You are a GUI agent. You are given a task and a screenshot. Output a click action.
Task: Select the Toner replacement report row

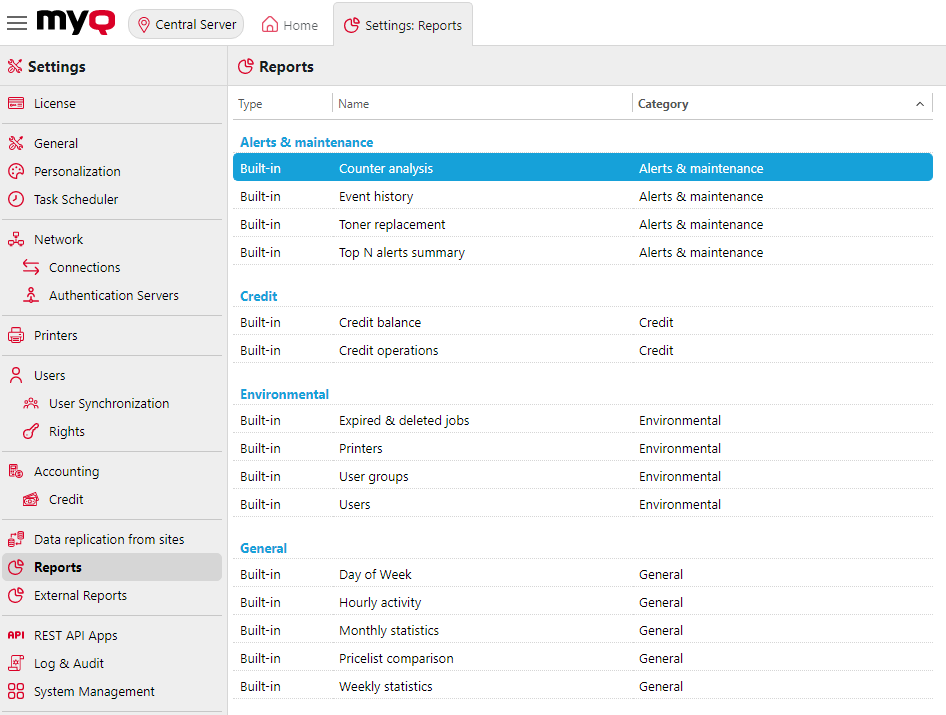pyautogui.click(x=392, y=225)
